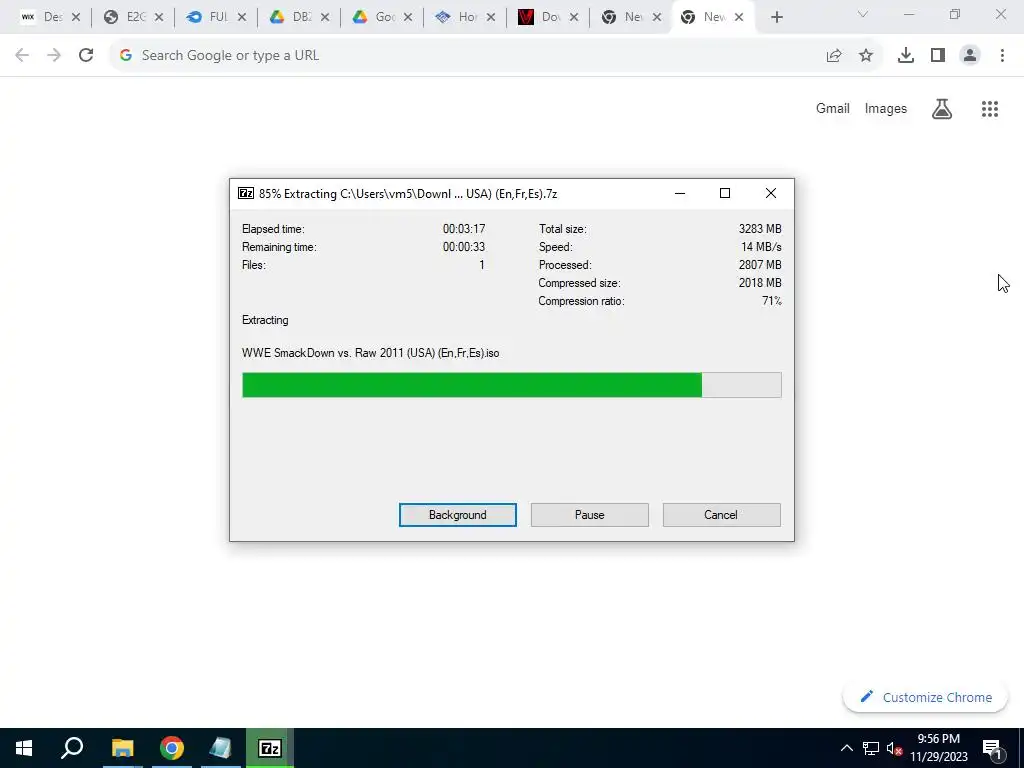
Task: Open the Images link
Action: (886, 108)
